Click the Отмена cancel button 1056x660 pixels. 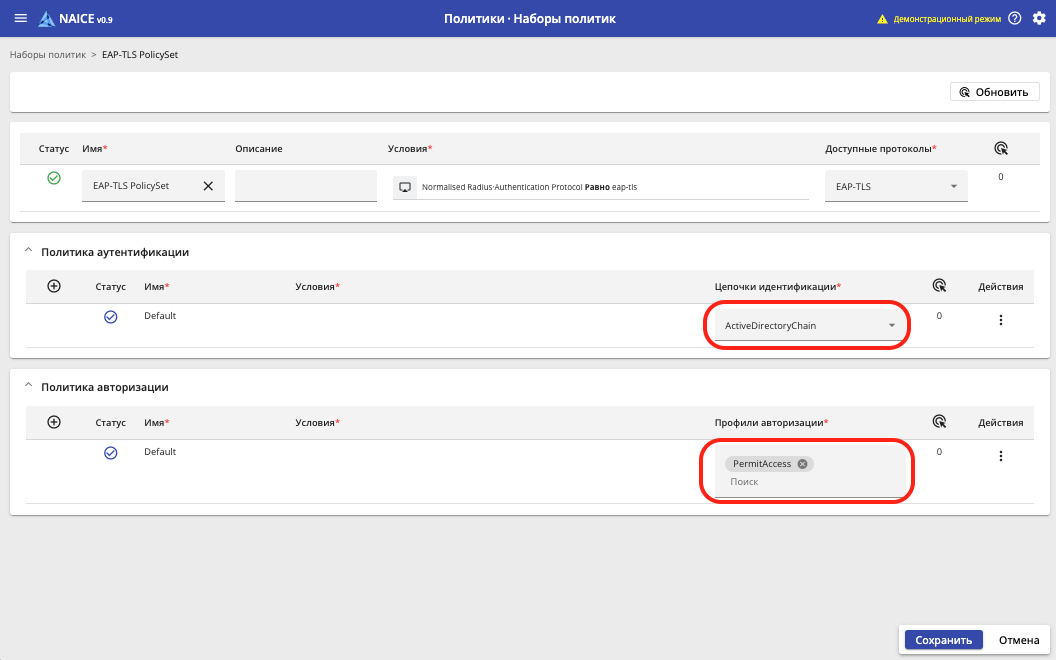[1019, 640]
